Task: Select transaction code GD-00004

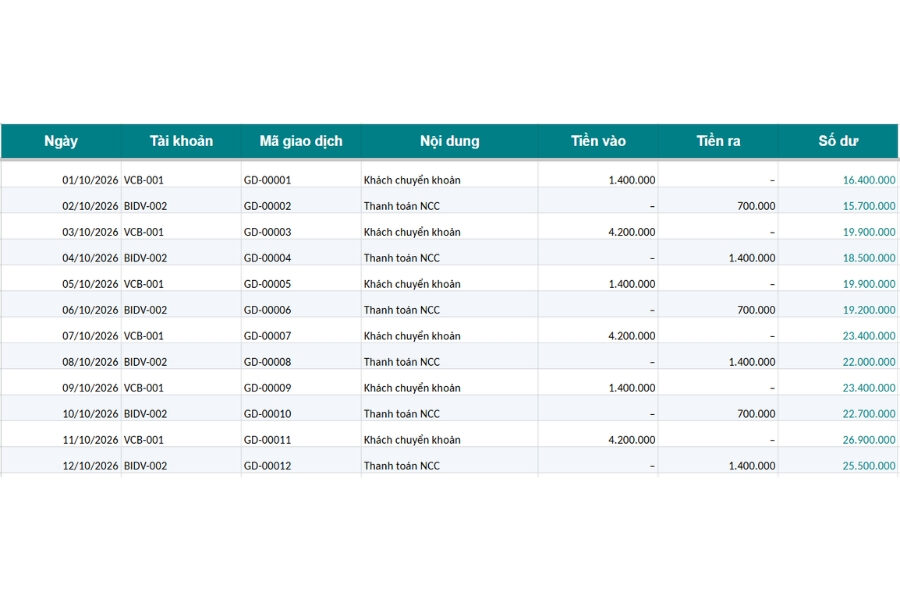Action: coord(267,258)
